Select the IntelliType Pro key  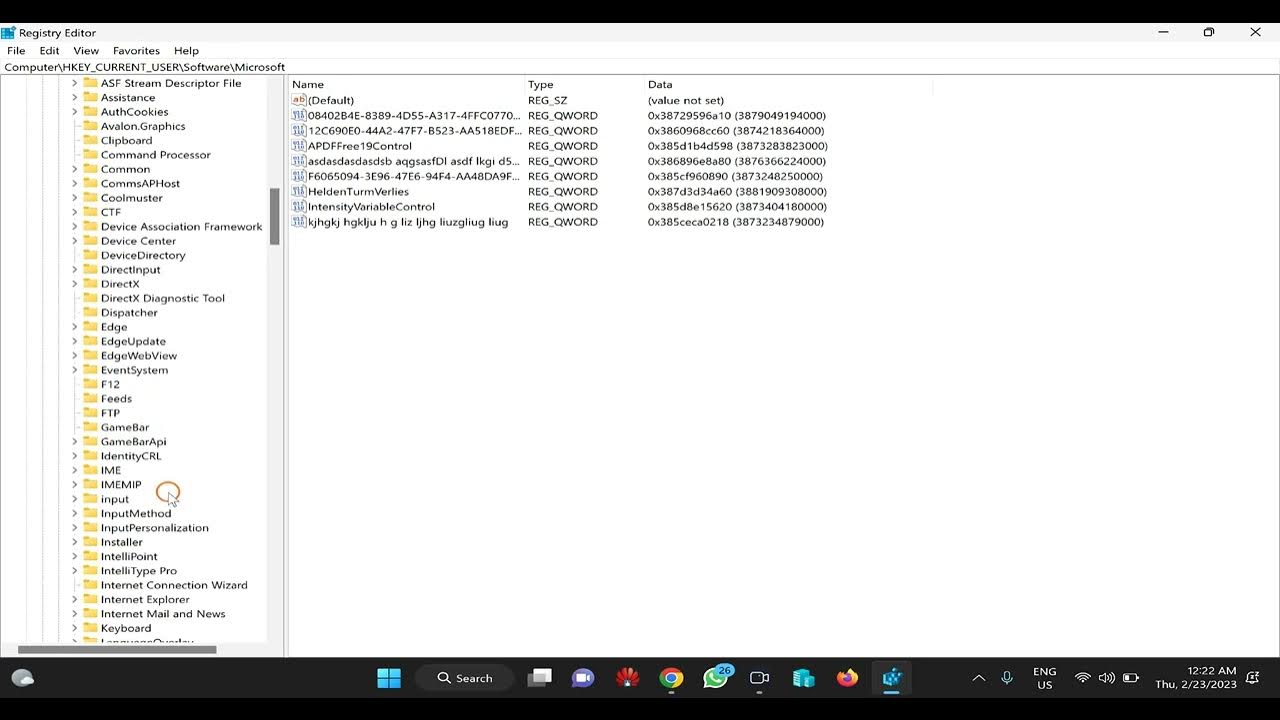tap(138, 571)
